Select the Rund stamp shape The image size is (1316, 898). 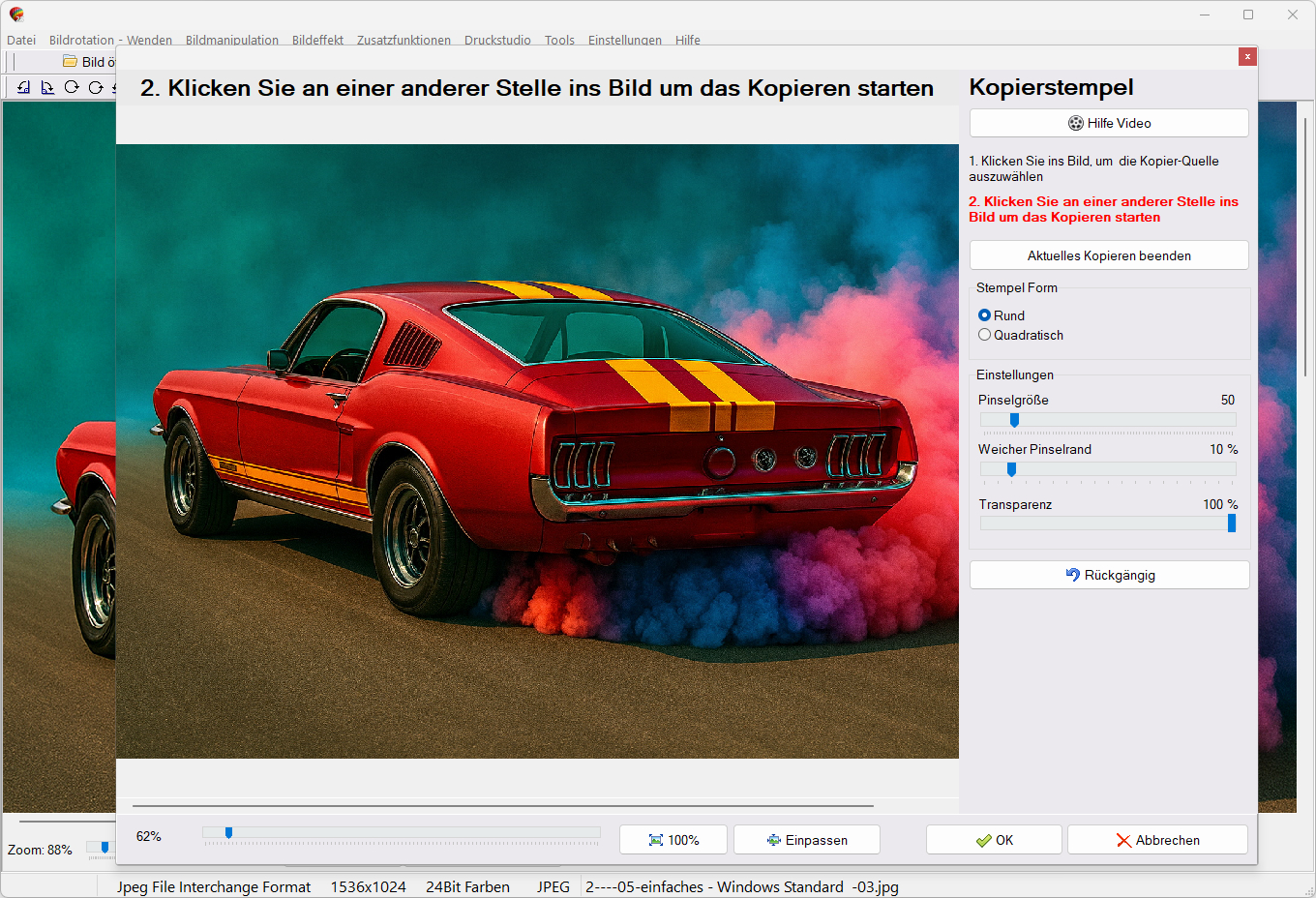(985, 315)
